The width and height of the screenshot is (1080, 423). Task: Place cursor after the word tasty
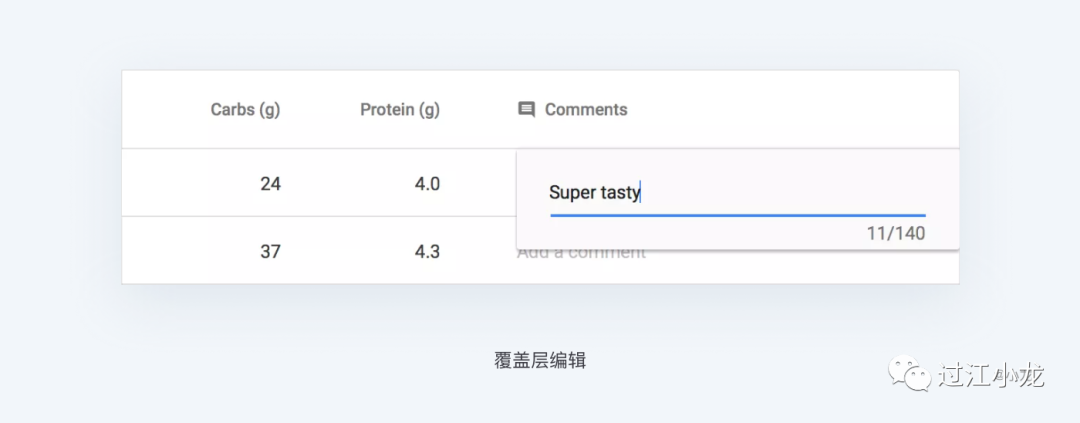pyautogui.click(x=641, y=193)
